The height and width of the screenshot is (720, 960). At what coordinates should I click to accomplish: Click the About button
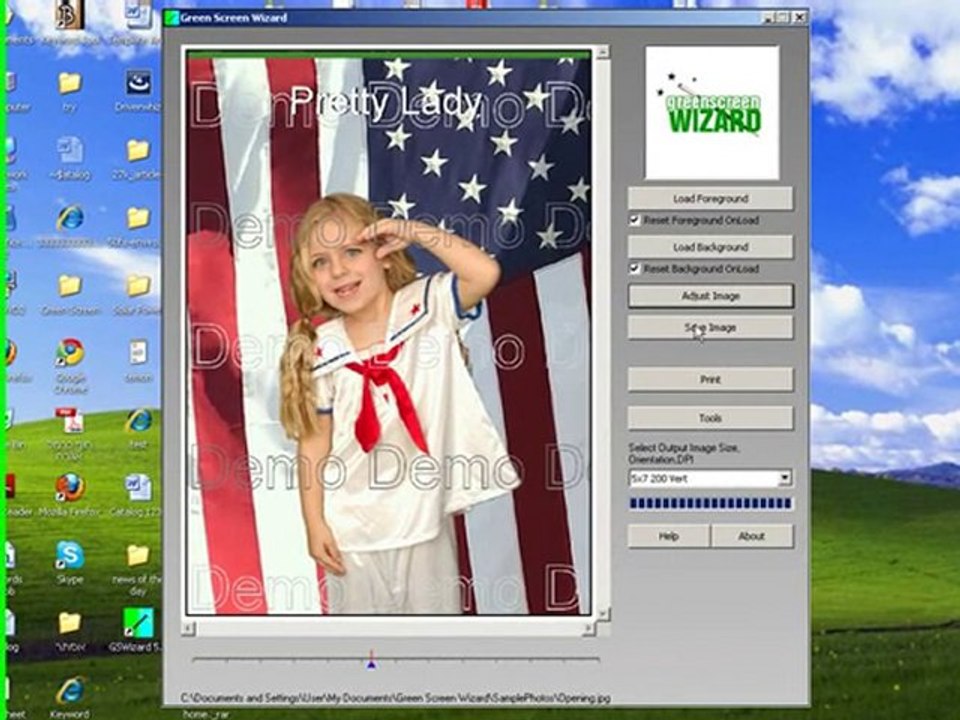[x=751, y=536]
